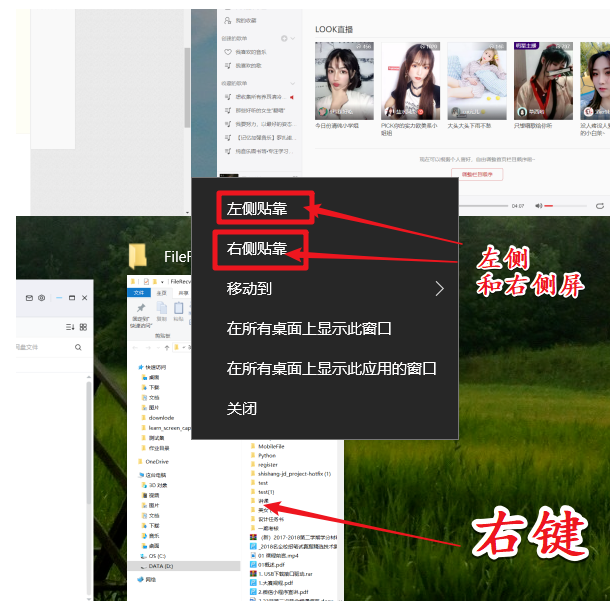The height and width of the screenshot is (601, 610).
Task: Open the last playlist about 专注学习
Action: (x=259, y=151)
